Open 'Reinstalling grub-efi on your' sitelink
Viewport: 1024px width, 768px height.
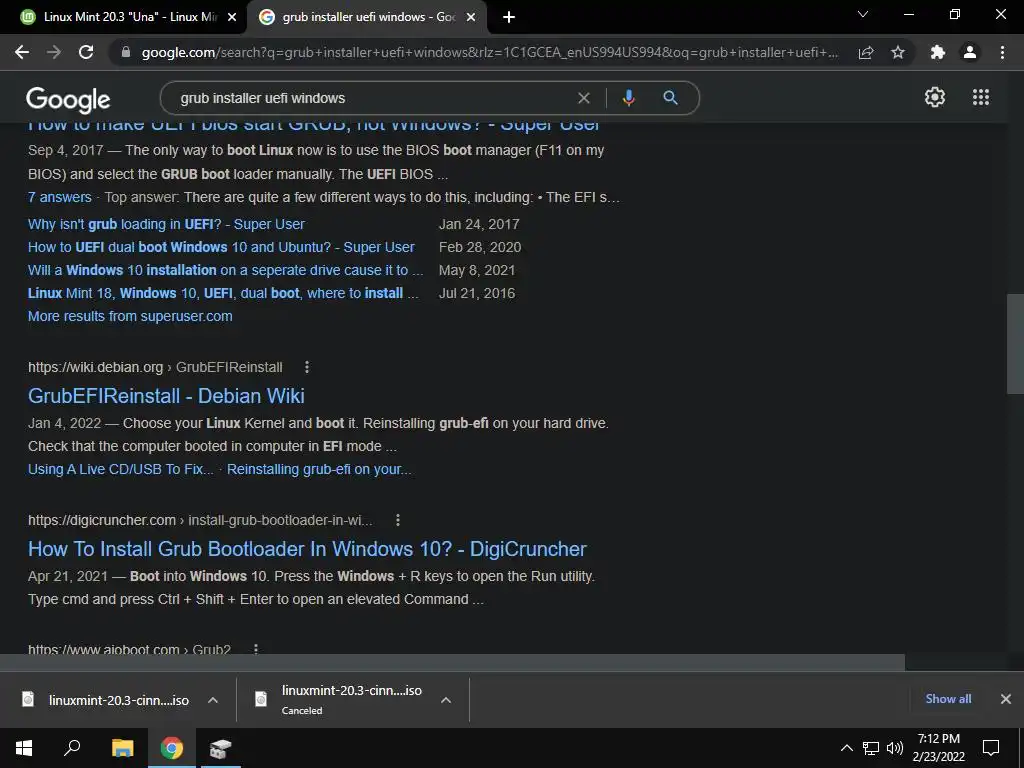[x=319, y=469]
